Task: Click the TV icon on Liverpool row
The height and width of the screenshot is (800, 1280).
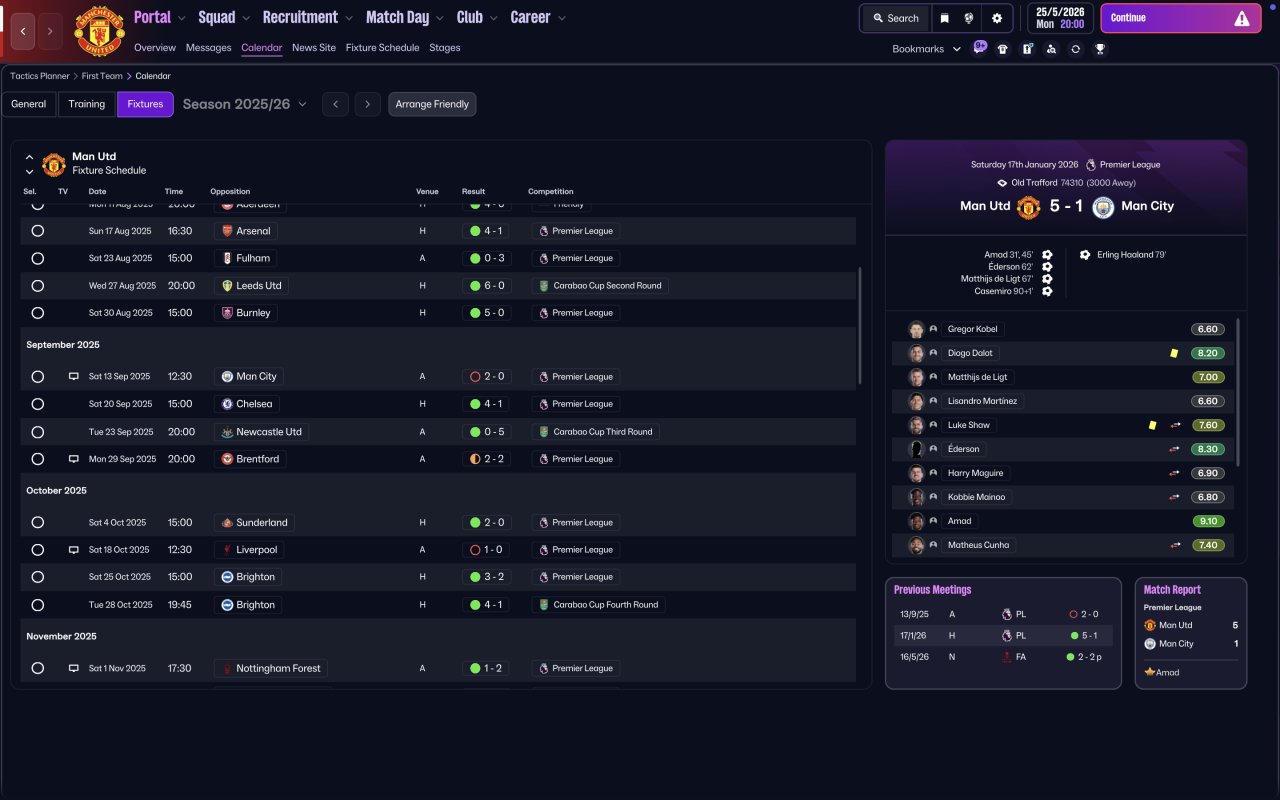Action: [73, 550]
